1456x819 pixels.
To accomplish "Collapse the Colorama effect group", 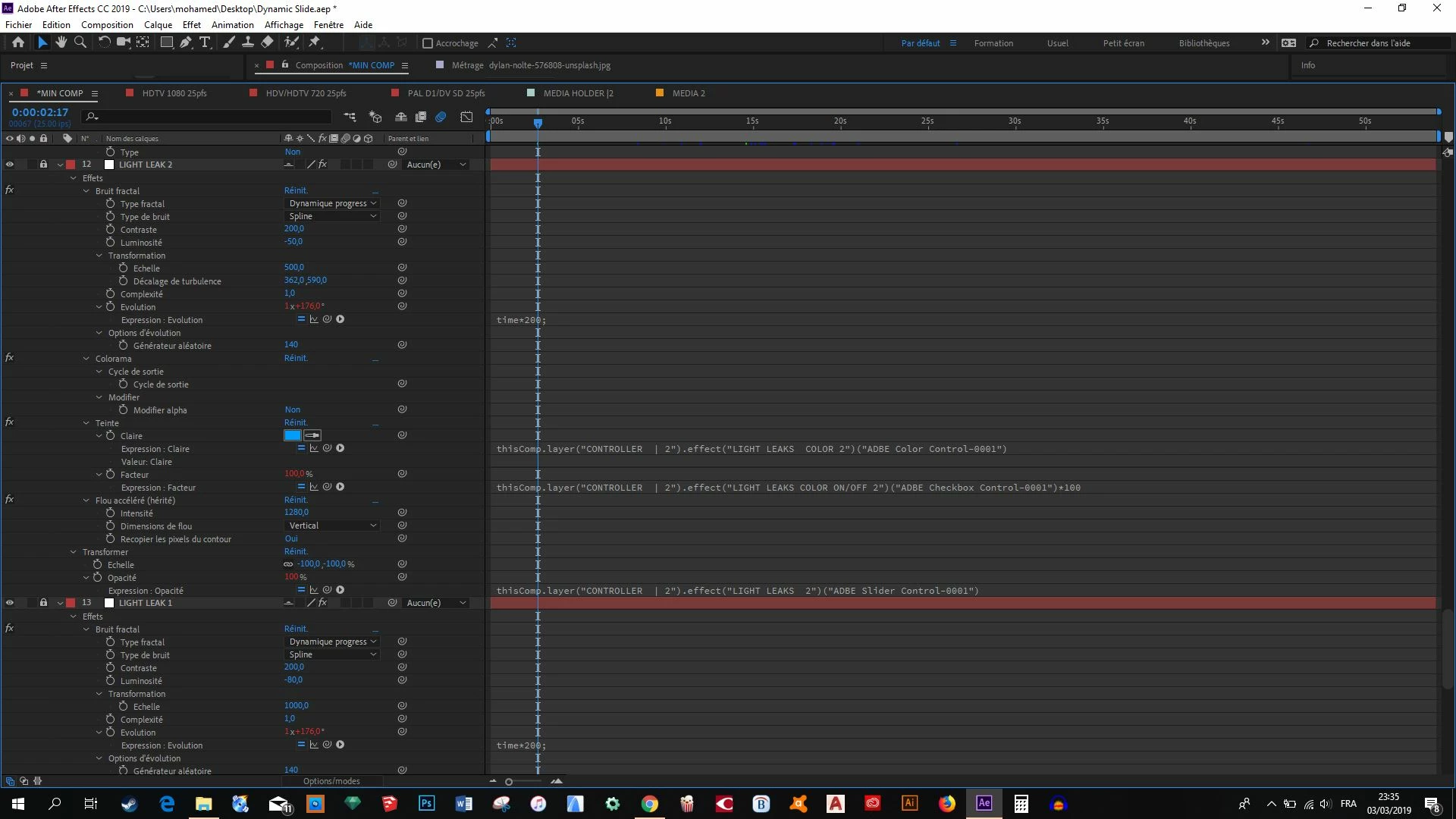I will click(x=86, y=359).
